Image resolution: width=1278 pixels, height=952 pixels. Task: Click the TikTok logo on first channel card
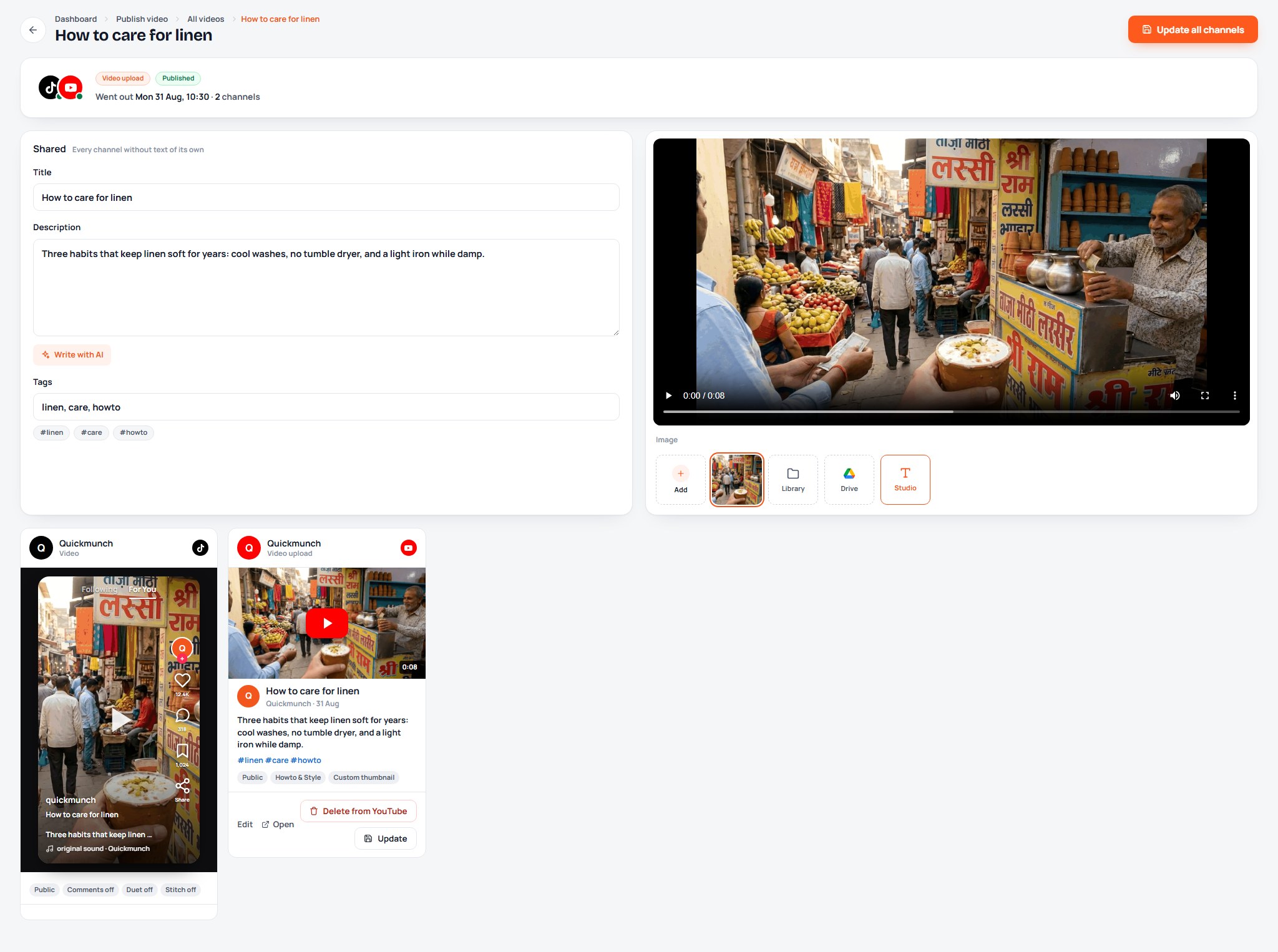click(x=200, y=548)
